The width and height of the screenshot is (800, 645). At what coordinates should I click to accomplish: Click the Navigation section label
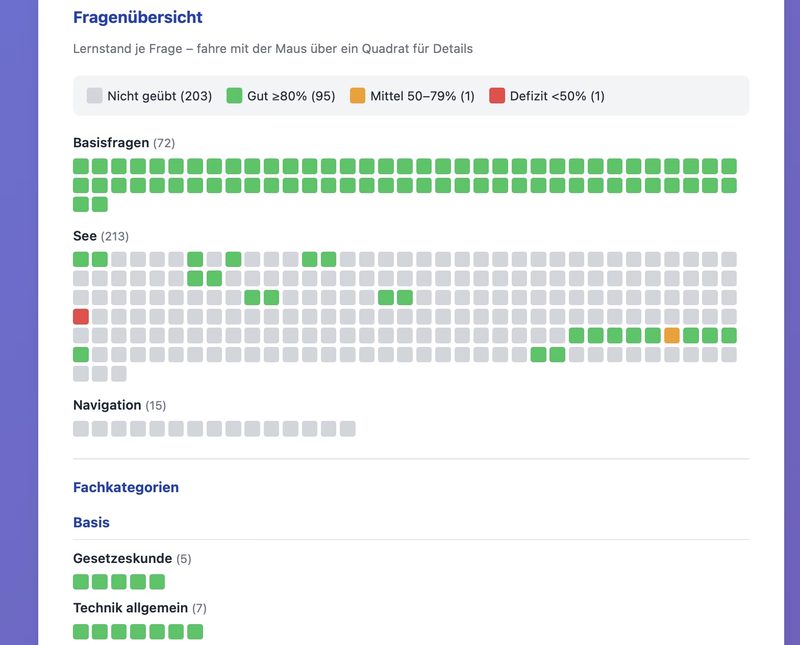pos(107,405)
